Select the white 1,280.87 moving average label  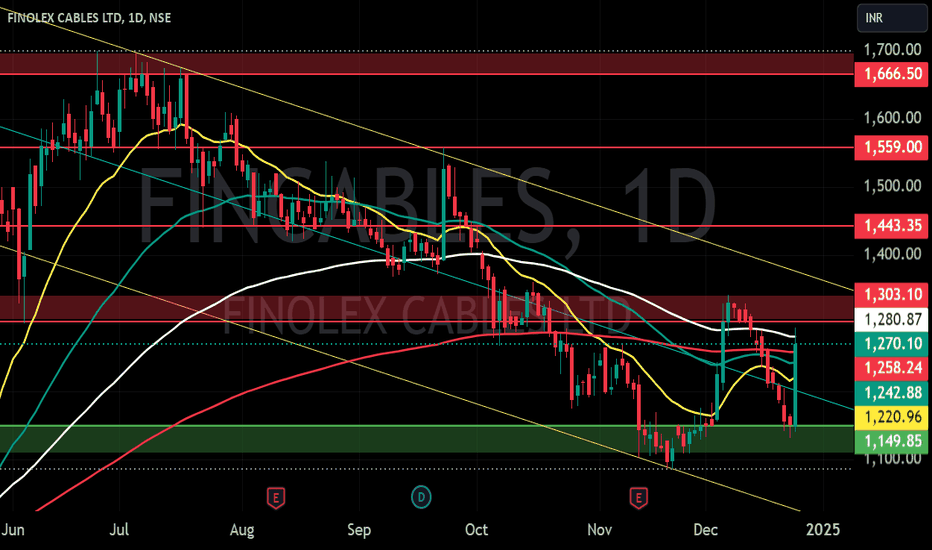(893, 320)
